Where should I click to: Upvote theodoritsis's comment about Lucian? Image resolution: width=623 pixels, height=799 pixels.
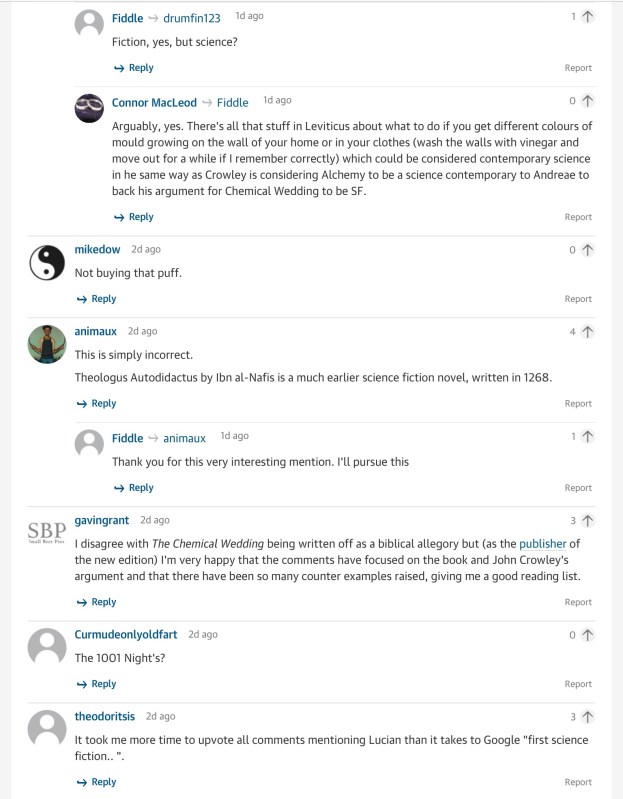(587, 717)
